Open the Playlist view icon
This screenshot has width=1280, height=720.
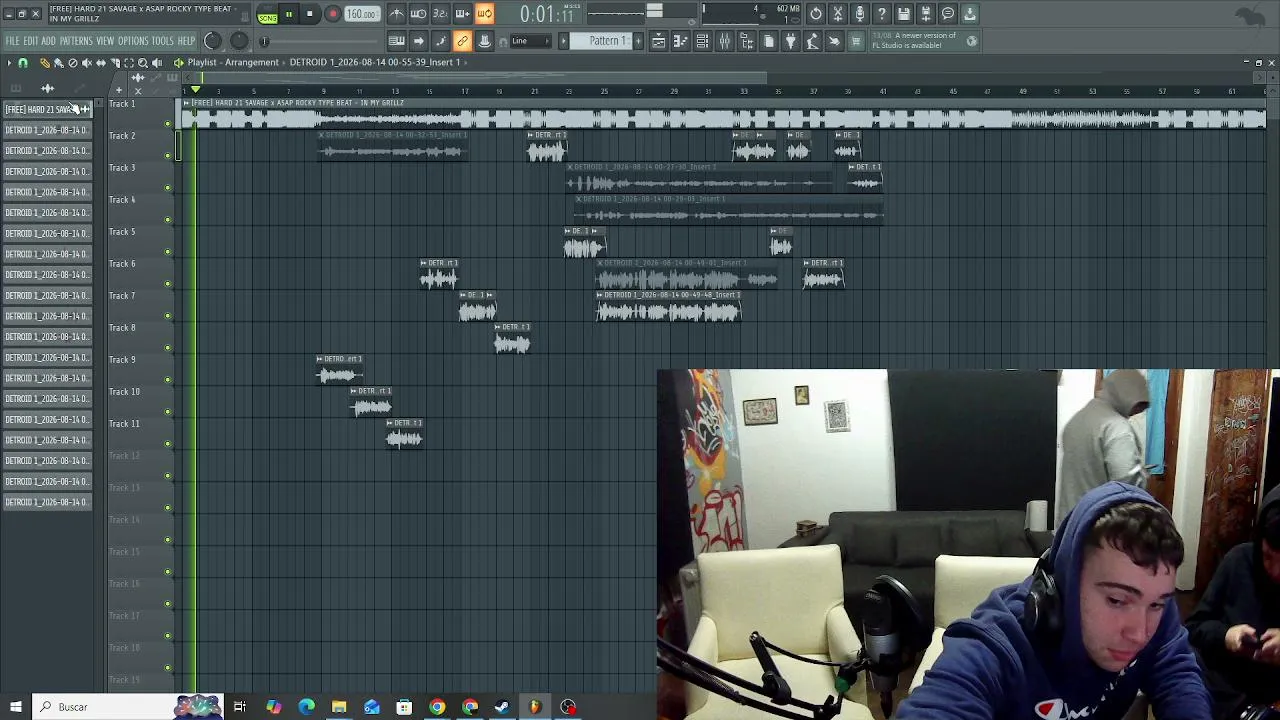point(659,41)
